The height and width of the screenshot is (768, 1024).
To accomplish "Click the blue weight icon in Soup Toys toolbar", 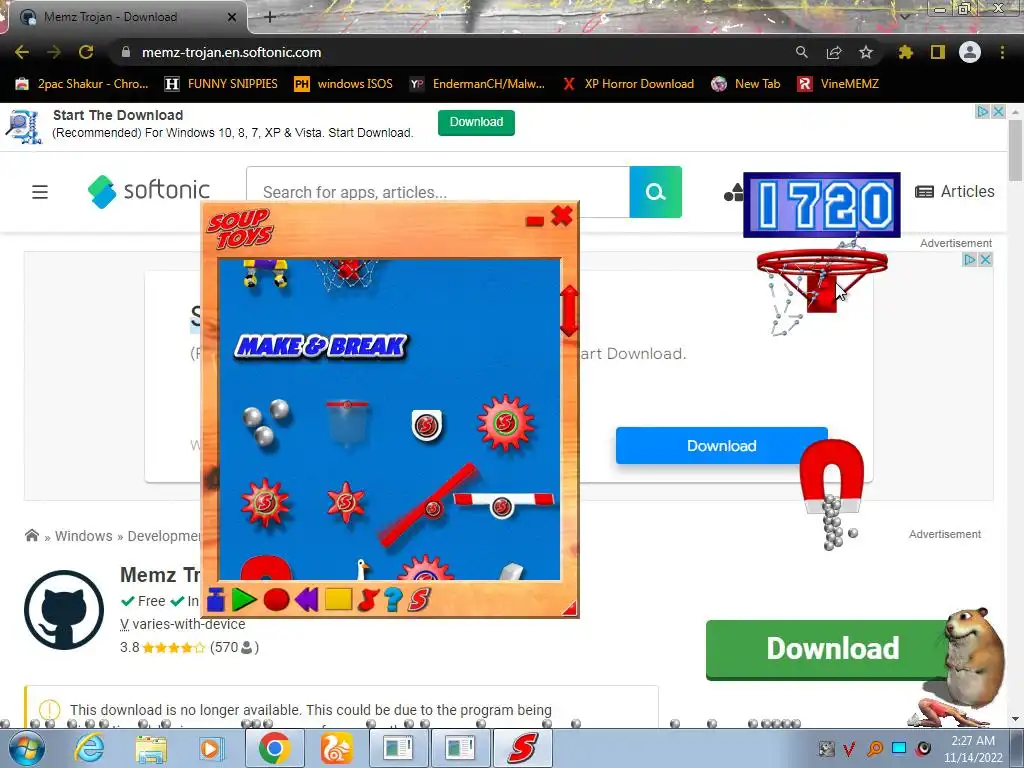I will click(216, 599).
